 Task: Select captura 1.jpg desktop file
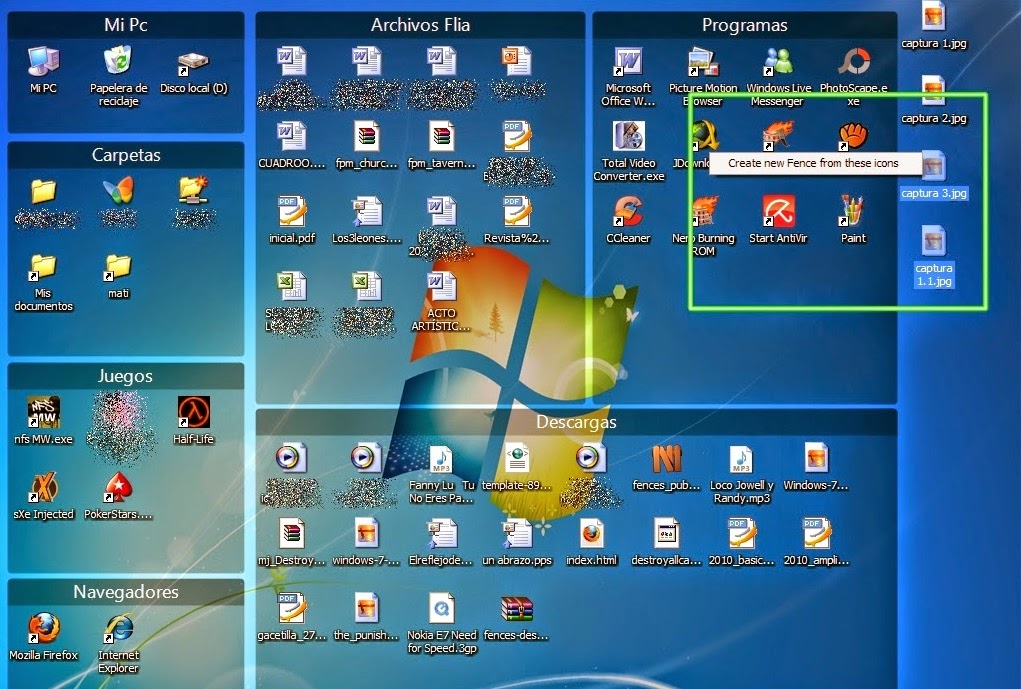[x=934, y=17]
